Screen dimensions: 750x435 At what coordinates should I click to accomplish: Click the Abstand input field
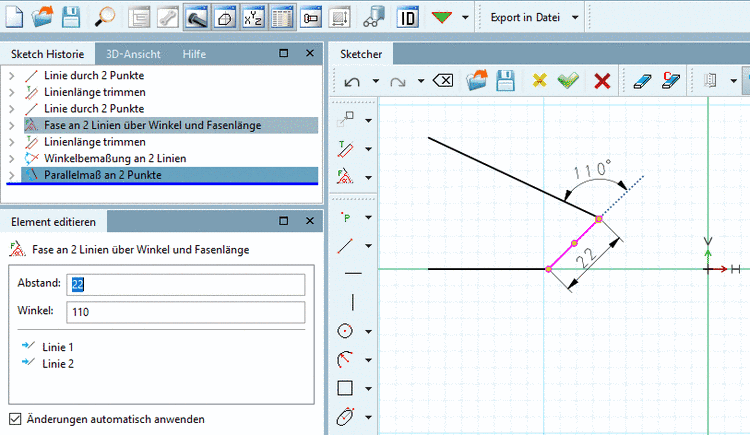186,285
